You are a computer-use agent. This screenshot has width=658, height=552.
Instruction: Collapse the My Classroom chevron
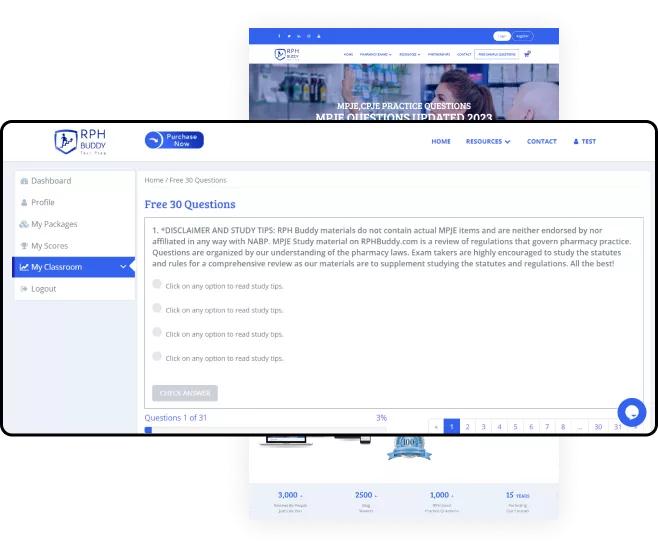(x=123, y=267)
